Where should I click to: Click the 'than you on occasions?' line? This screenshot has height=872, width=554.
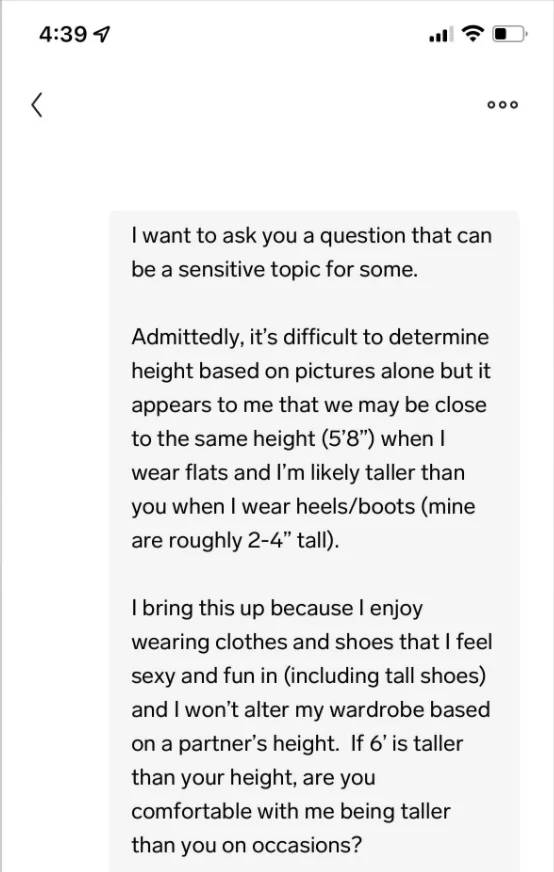point(246,845)
